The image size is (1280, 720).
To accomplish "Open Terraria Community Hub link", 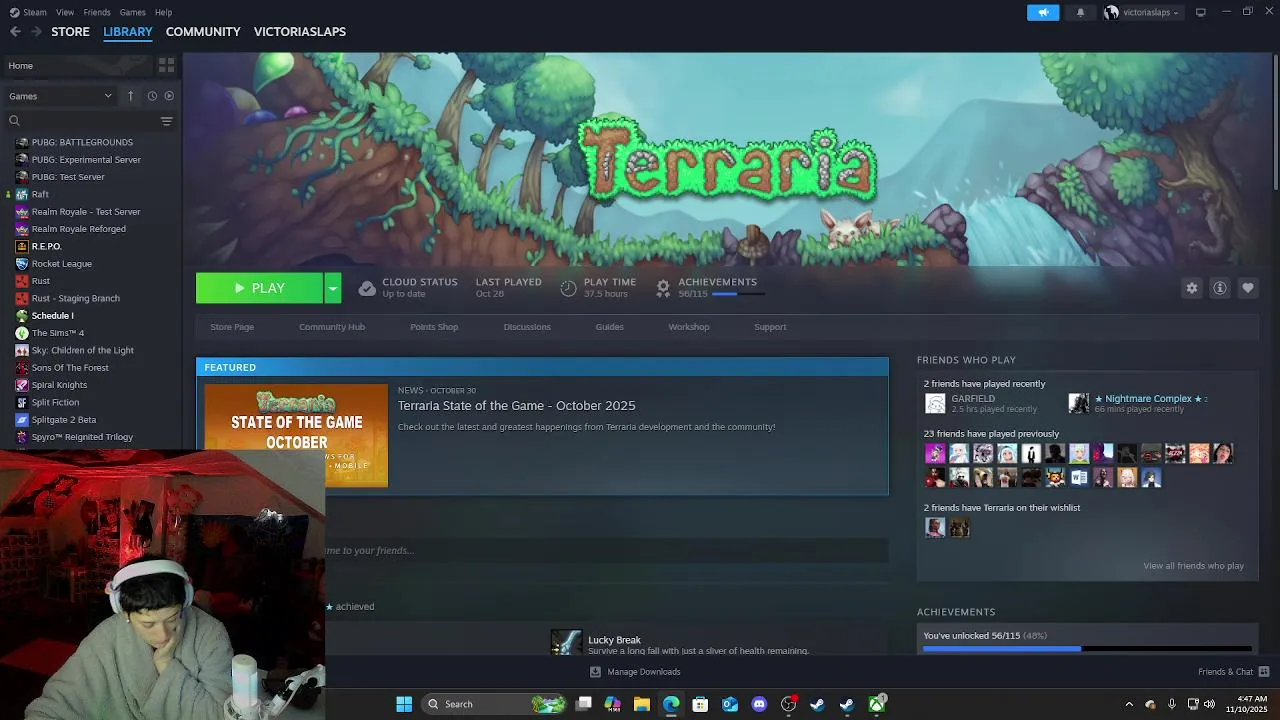I will pyautogui.click(x=332, y=327).
